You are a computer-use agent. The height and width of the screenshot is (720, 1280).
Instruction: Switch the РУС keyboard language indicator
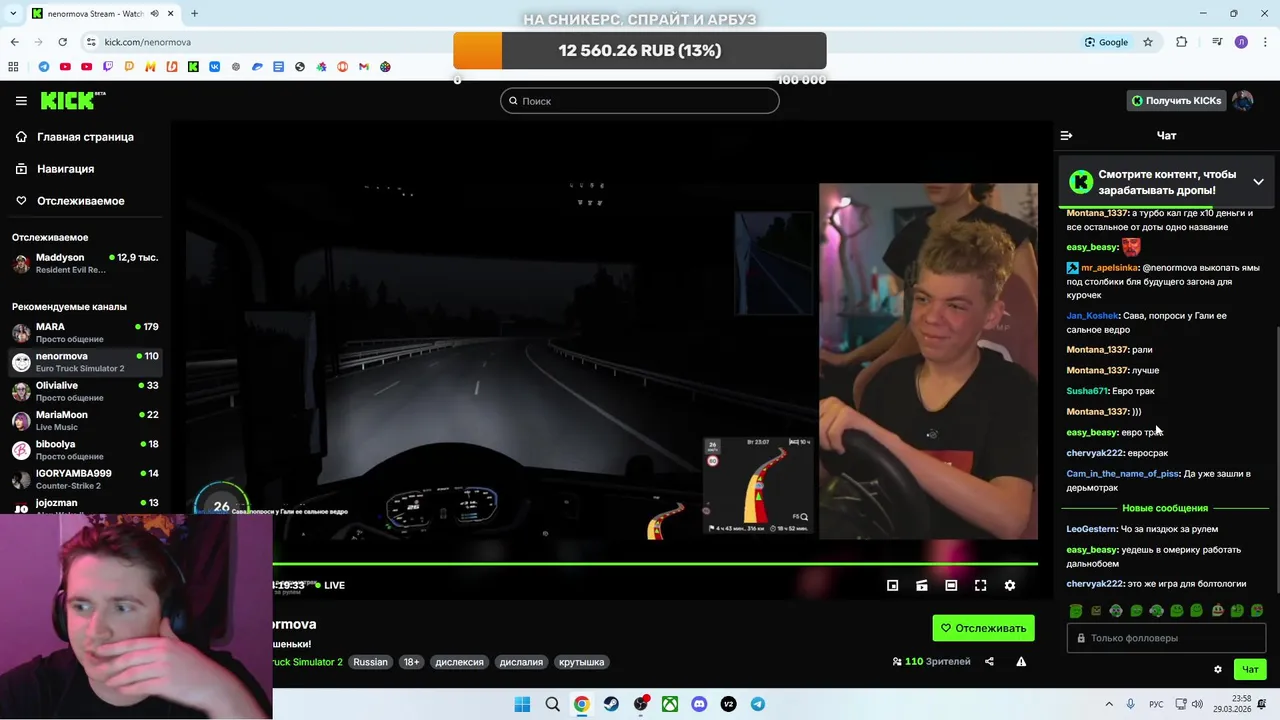[1156, 704]
